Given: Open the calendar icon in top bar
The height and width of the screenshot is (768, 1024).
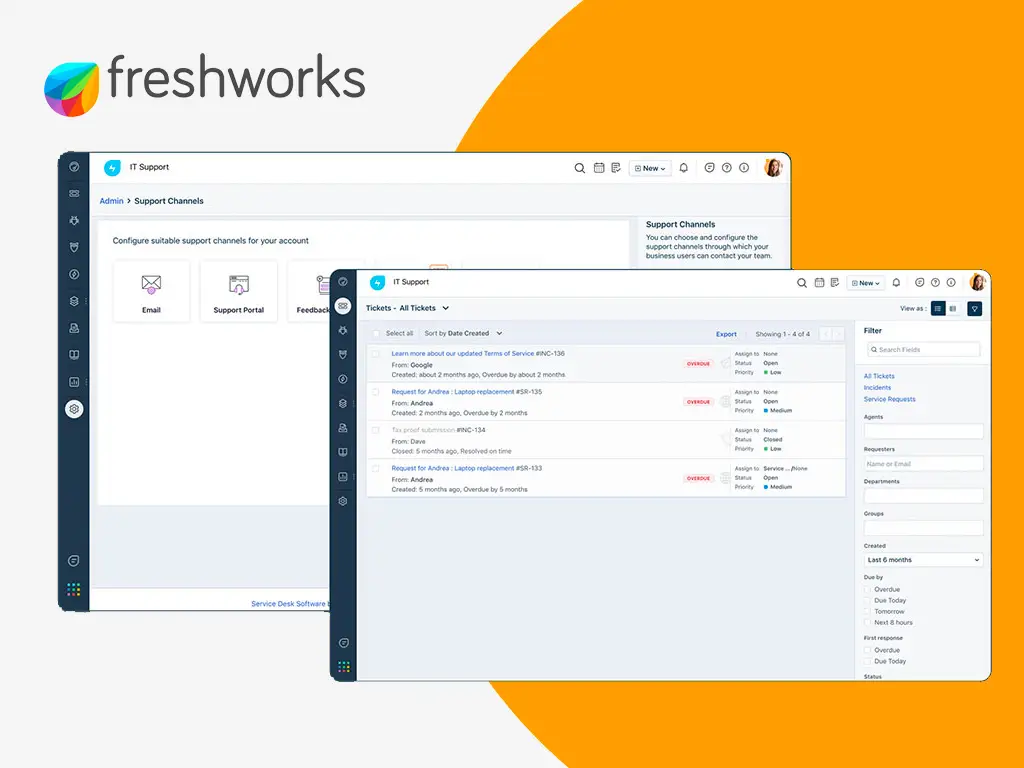Looking at the screenshot, I should pos(819,283).
